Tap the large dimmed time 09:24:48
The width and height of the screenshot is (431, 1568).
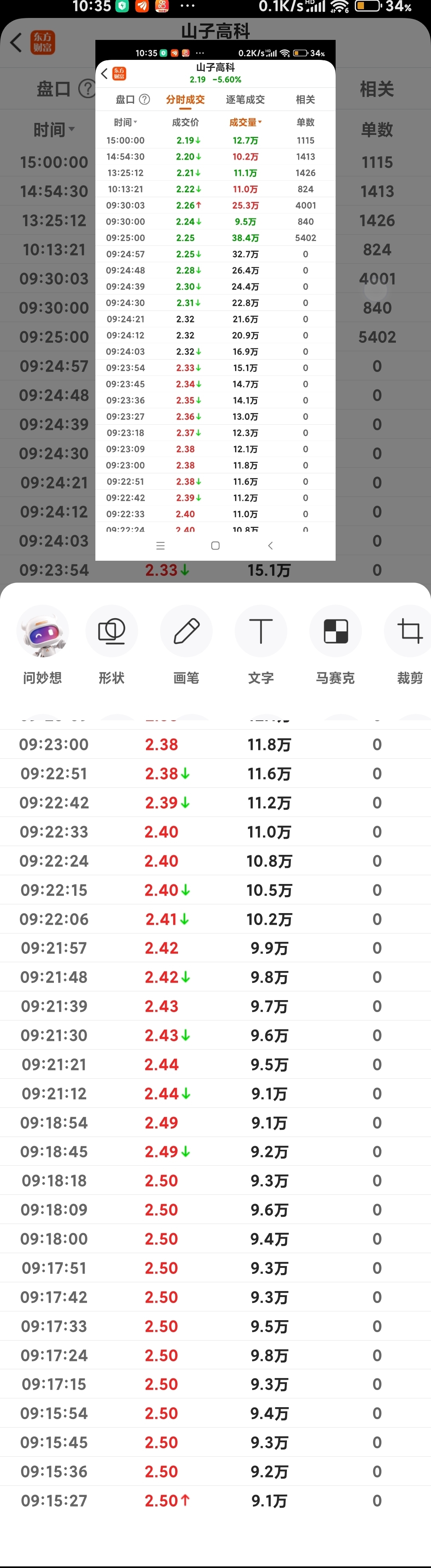point(54,395)
